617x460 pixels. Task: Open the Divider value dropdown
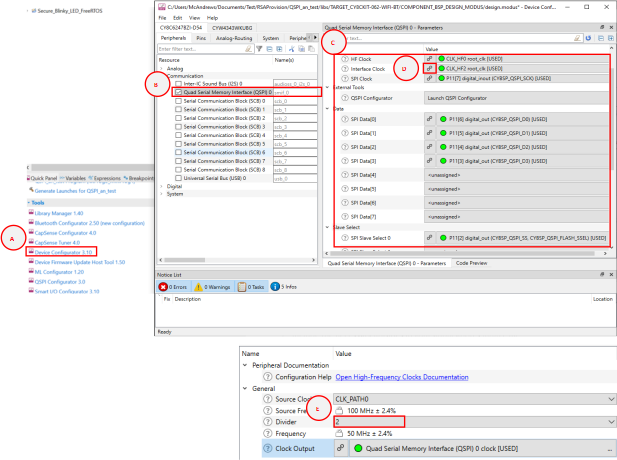(611, 422)
